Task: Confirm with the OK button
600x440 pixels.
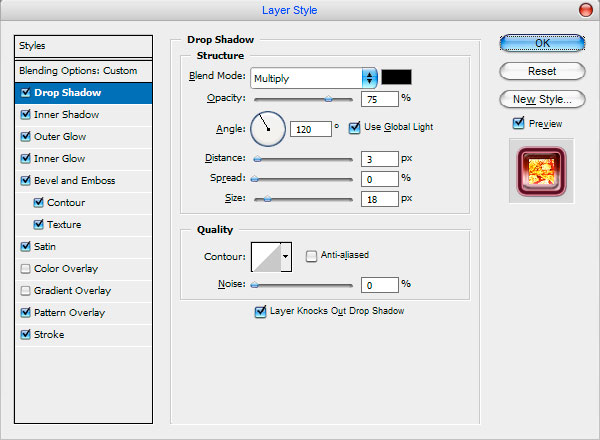Action: click(x=542, y=43)
